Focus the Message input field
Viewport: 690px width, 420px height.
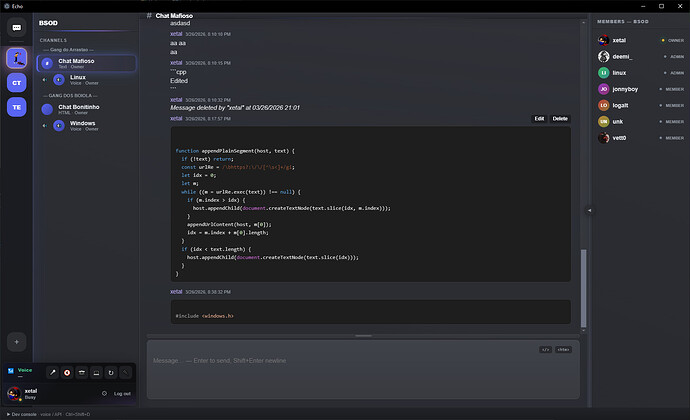(x=363, y=369)
